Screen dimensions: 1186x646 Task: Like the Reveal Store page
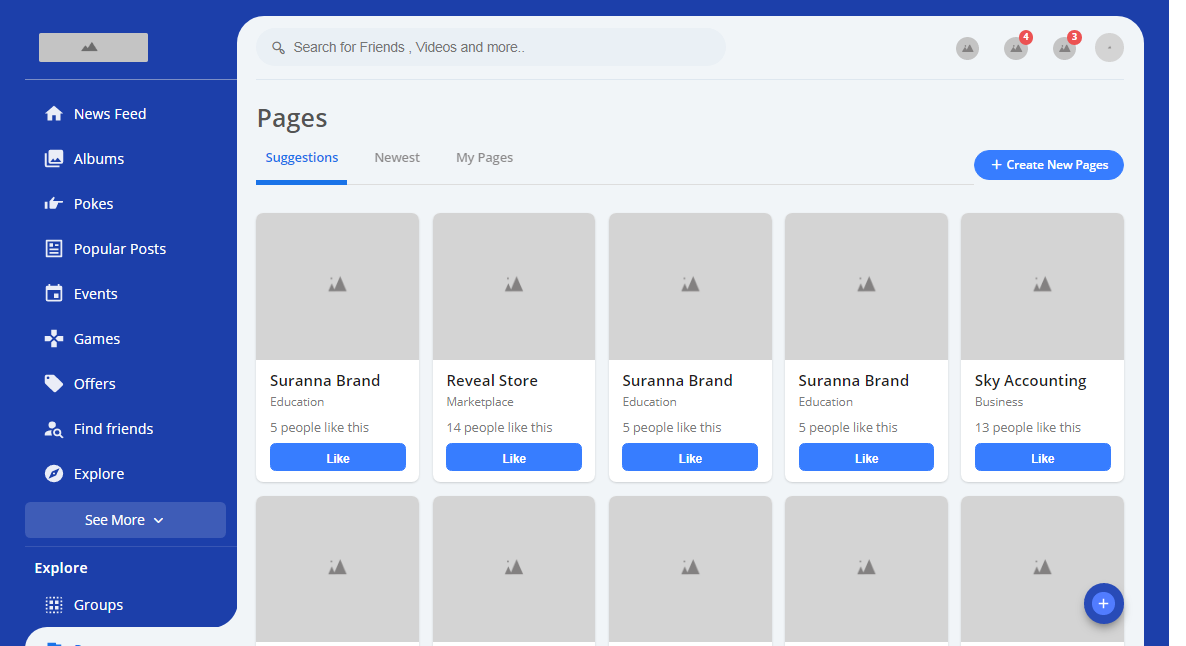click(514, 458)
